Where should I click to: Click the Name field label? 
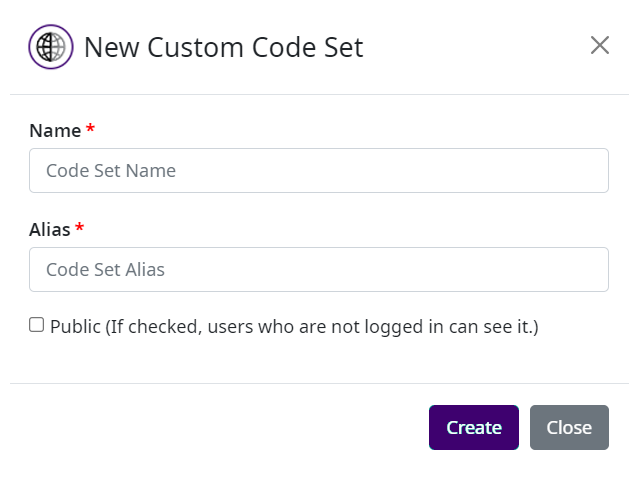click(55, 130)
